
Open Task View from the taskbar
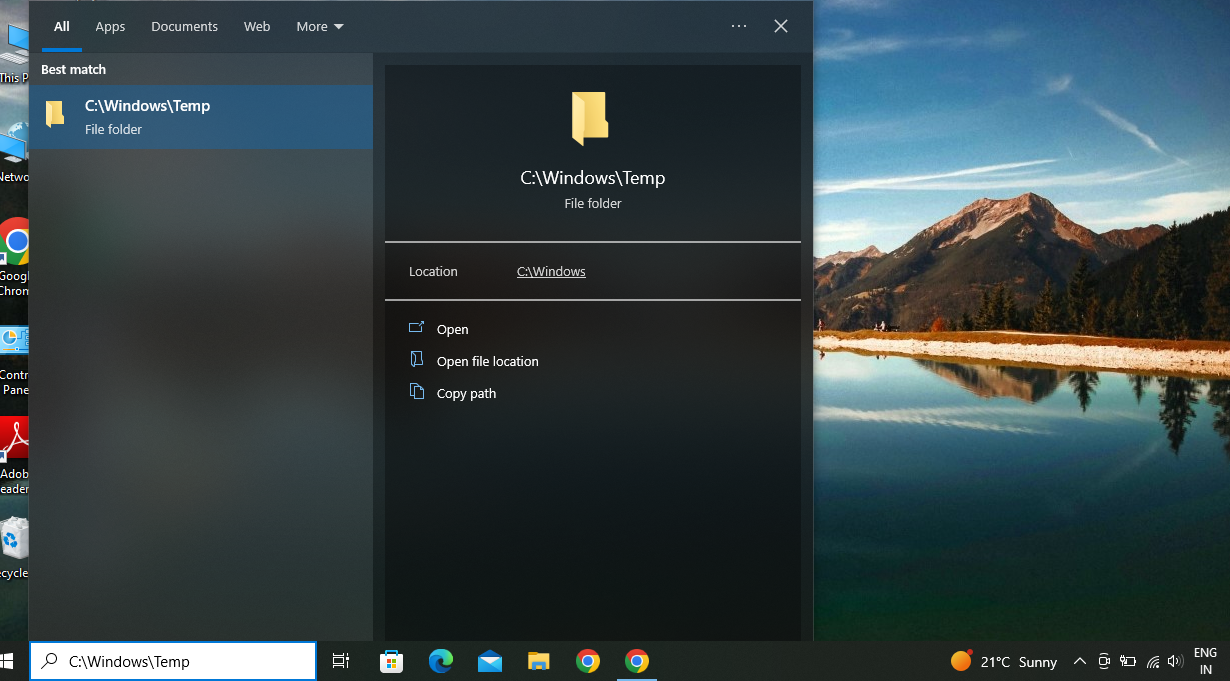[x=341, y=661]
